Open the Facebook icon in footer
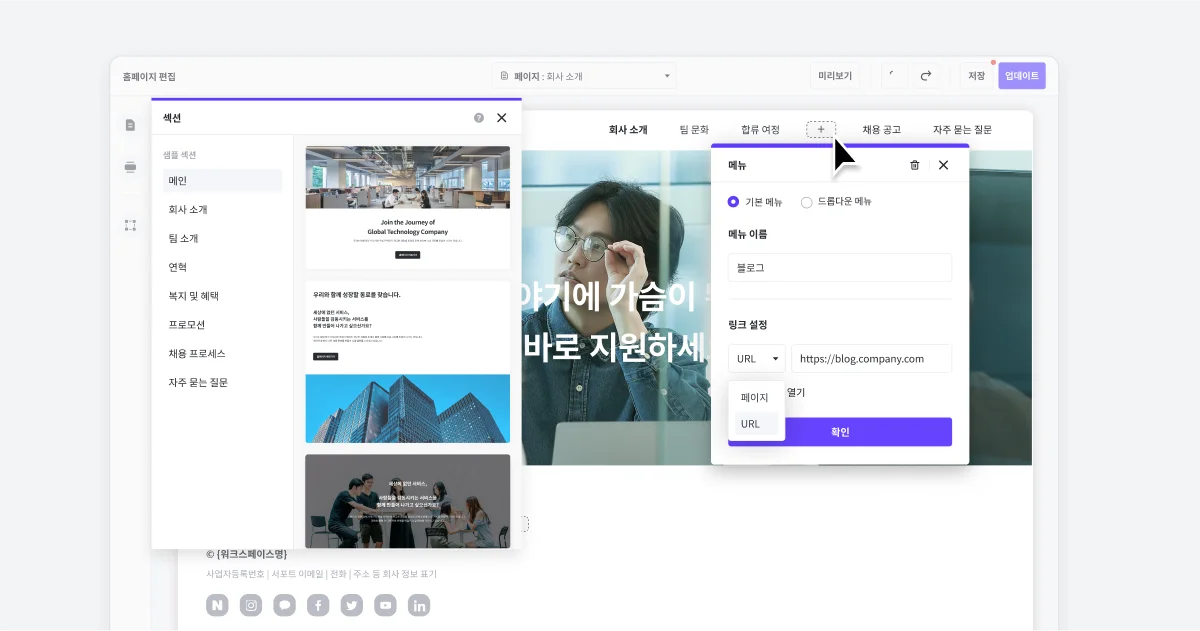 click(318, 605)
